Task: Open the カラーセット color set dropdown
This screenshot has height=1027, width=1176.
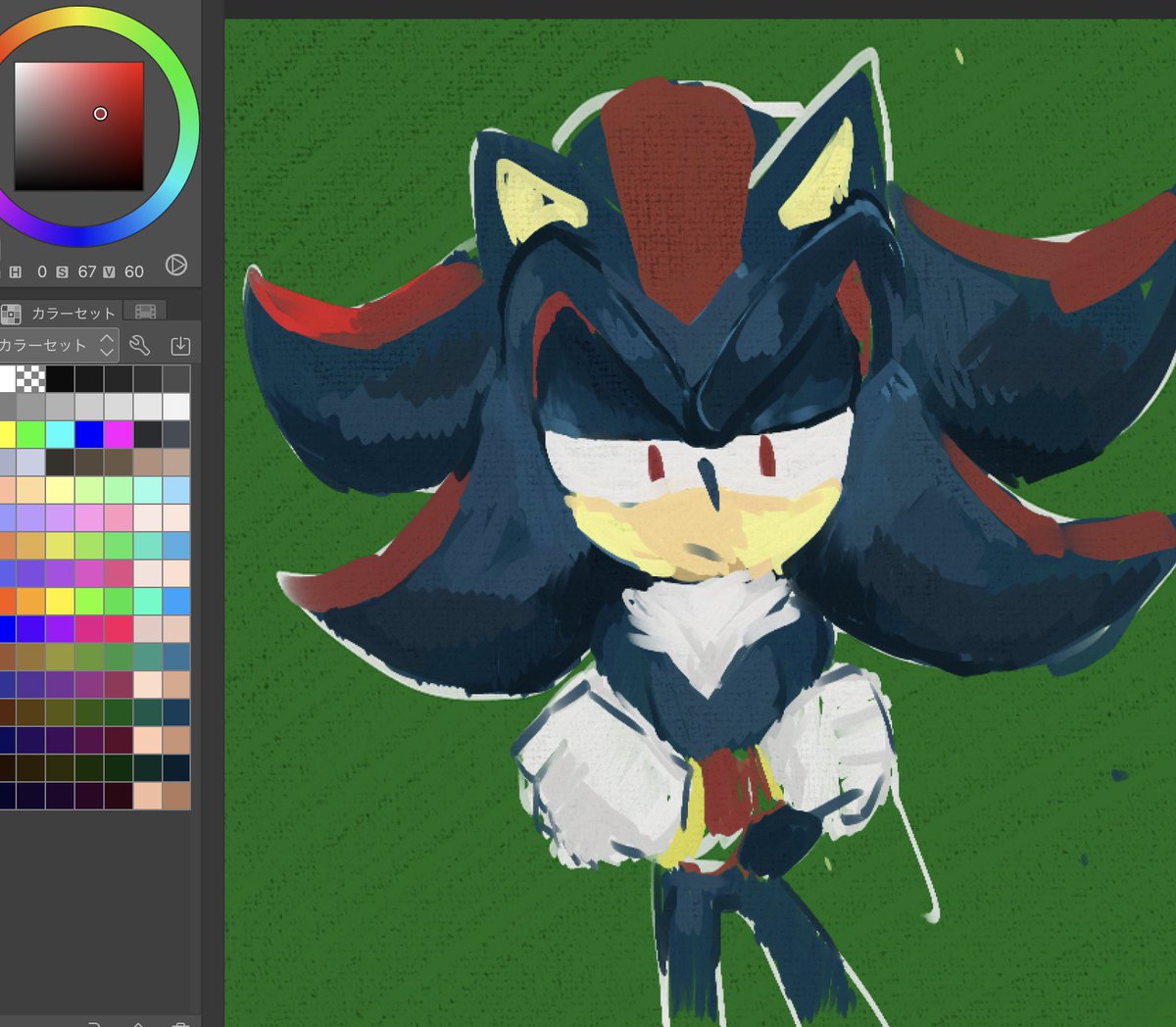Action: 59,345
